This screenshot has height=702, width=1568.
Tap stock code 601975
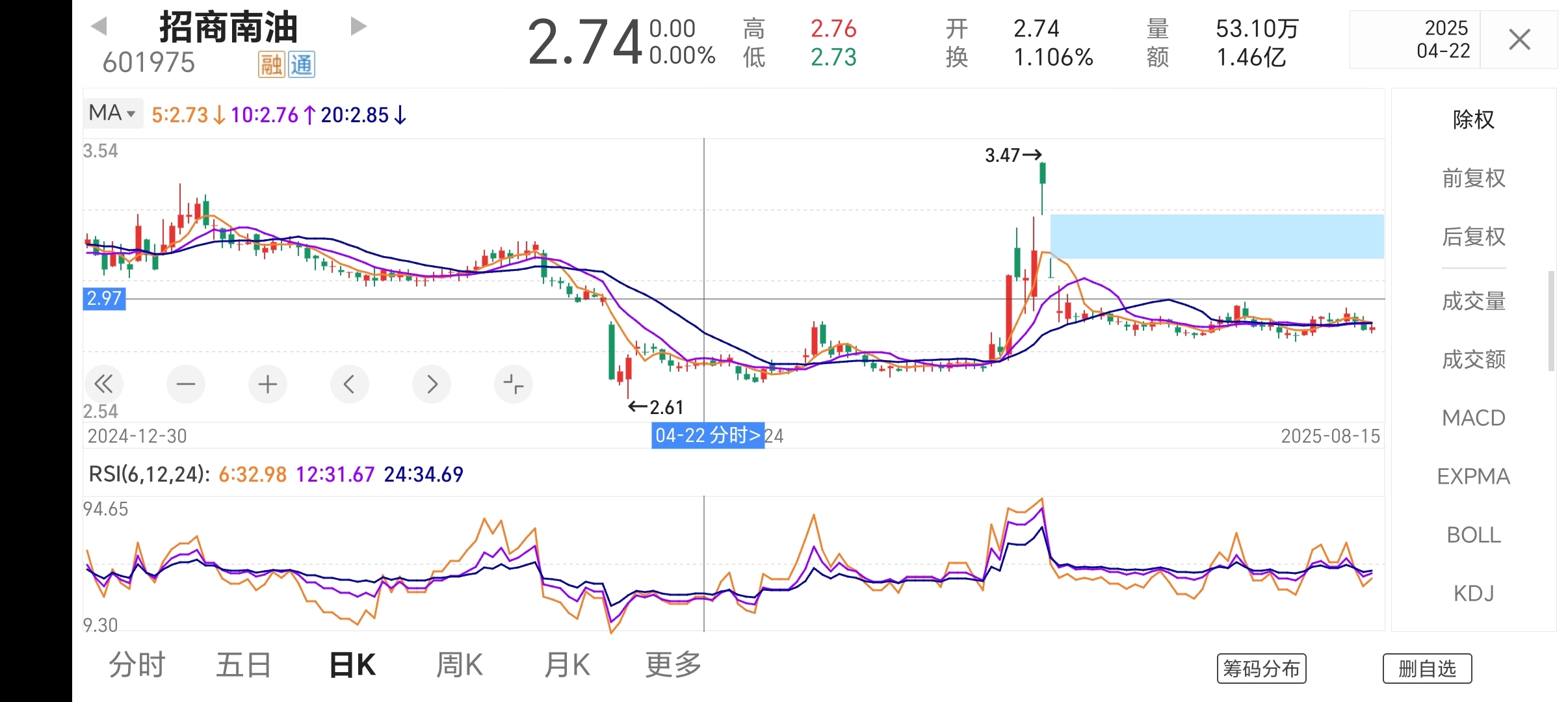tap(149, 63)
